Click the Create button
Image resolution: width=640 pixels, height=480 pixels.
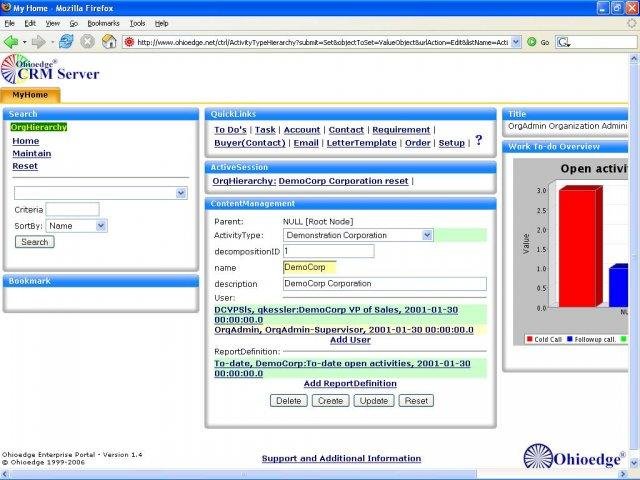click(x=331, y=401)
